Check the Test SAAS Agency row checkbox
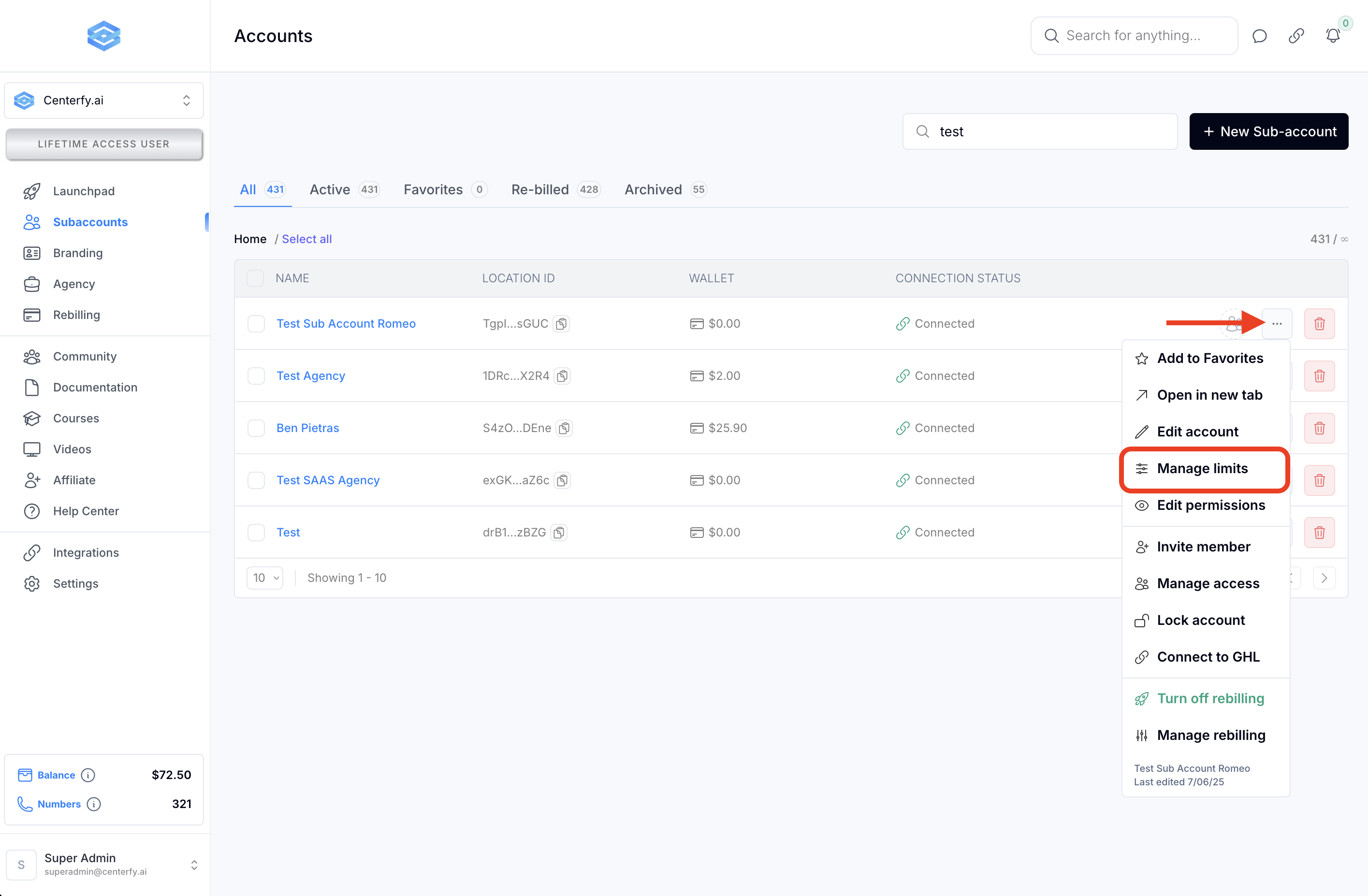 [x=256, y=480]
